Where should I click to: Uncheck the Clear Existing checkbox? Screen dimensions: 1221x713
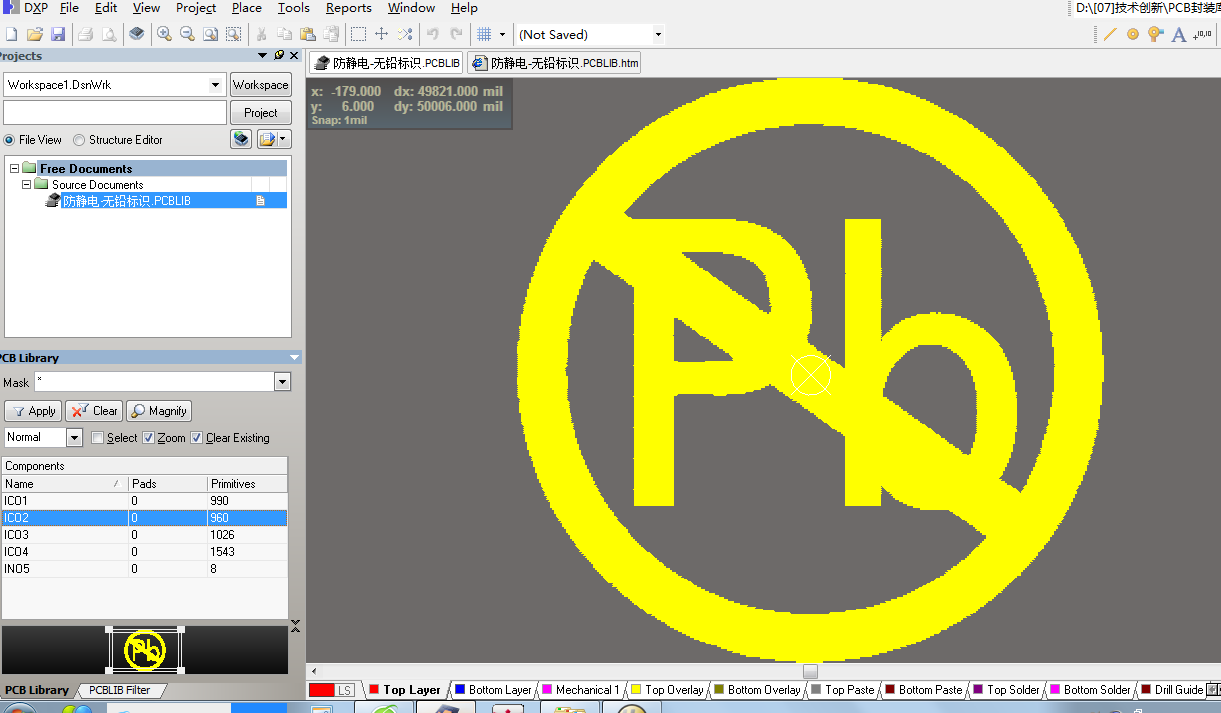pyautogui.click(x=197, y=438)
